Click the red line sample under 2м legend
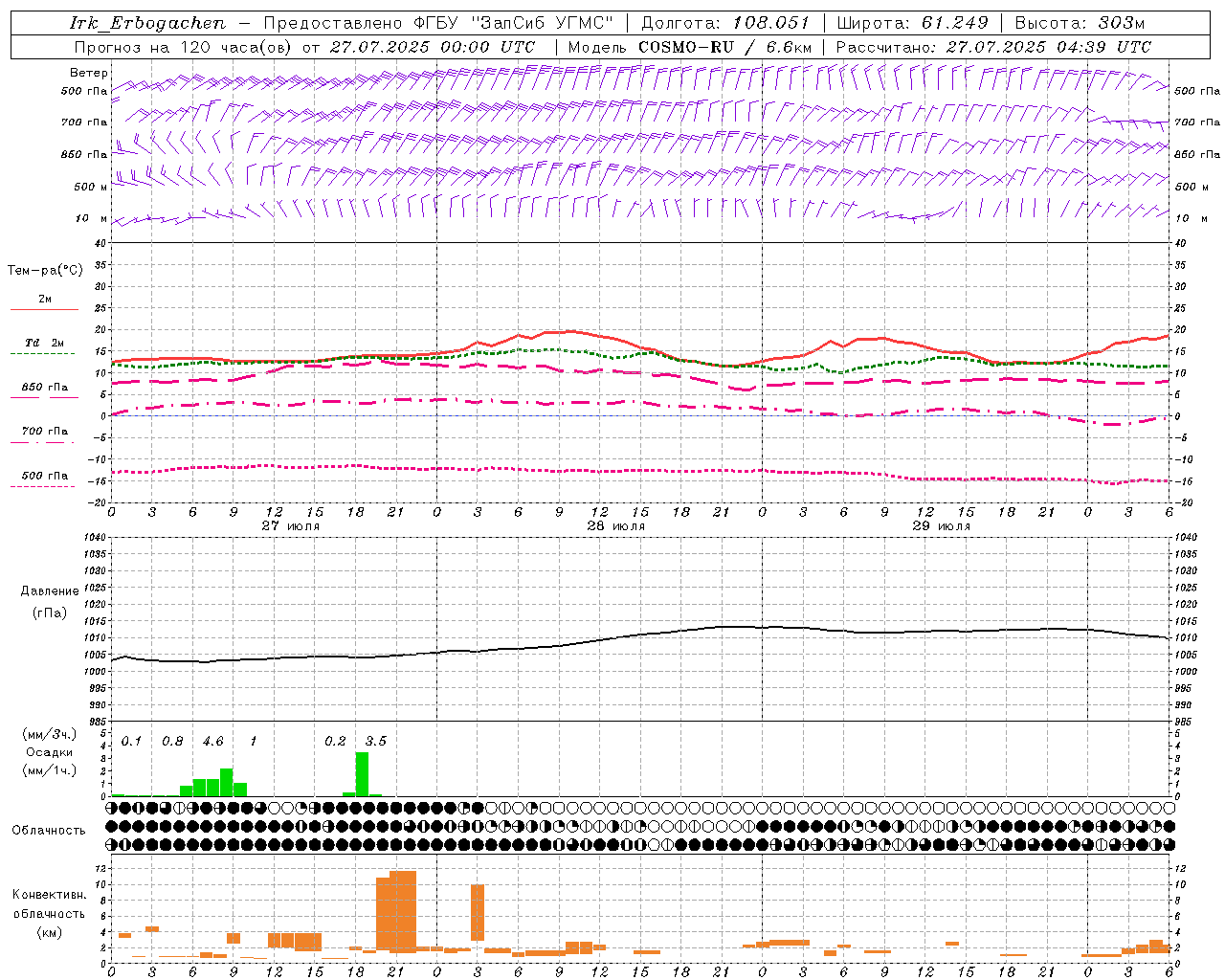This screenshot has height=980, width=1225. [x=44, y=309]
